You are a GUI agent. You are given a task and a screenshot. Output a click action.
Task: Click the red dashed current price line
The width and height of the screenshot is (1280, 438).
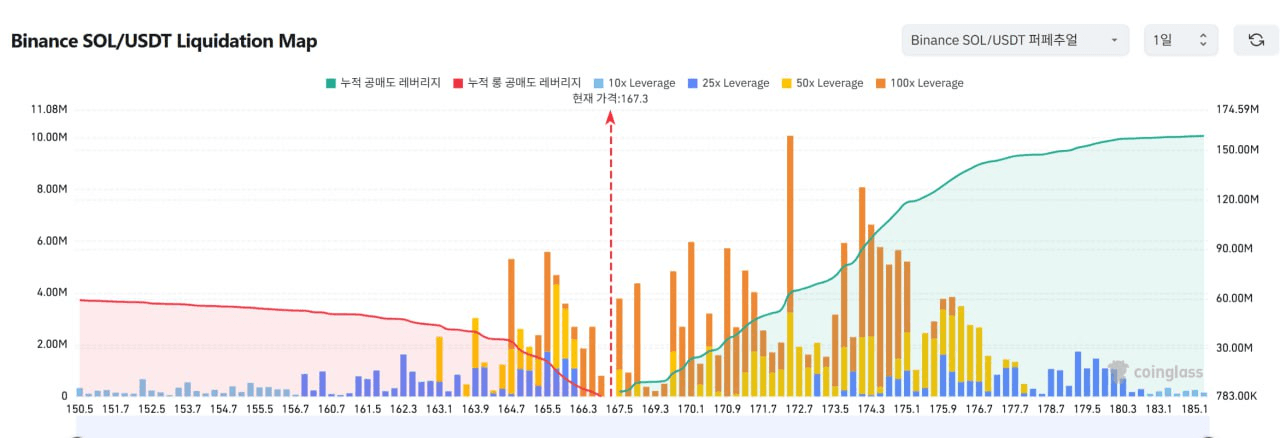coord(611,255)
